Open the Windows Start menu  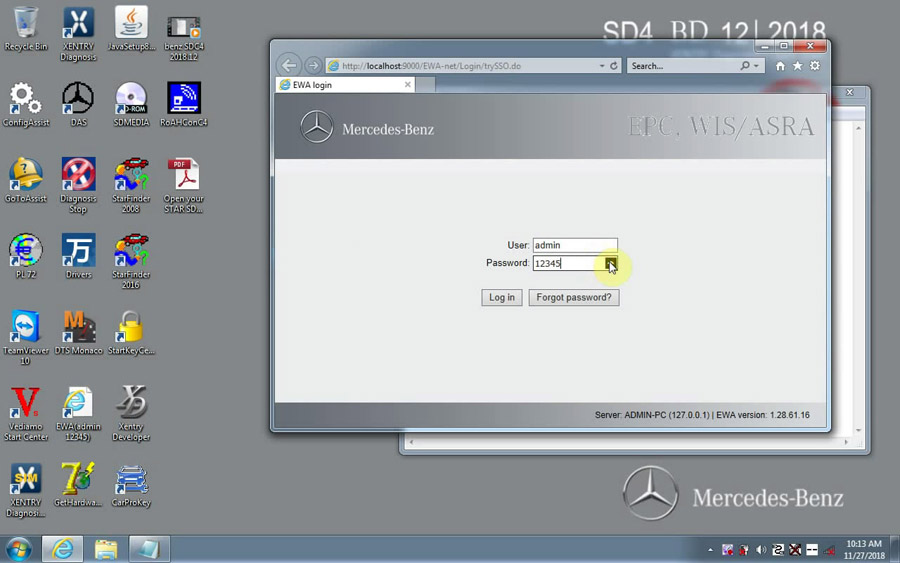click(19, 549)
